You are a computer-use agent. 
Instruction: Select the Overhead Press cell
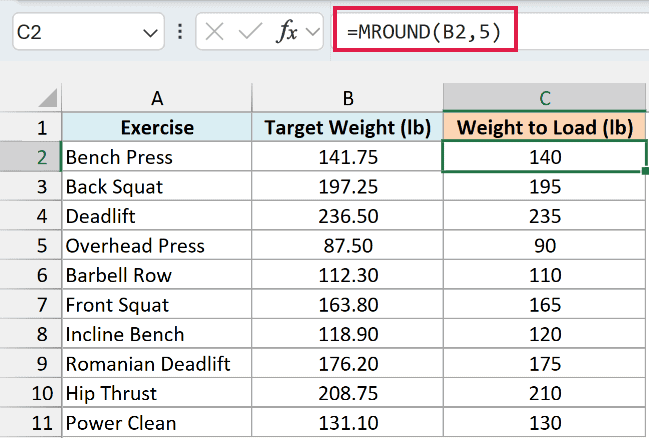[157, 245]
